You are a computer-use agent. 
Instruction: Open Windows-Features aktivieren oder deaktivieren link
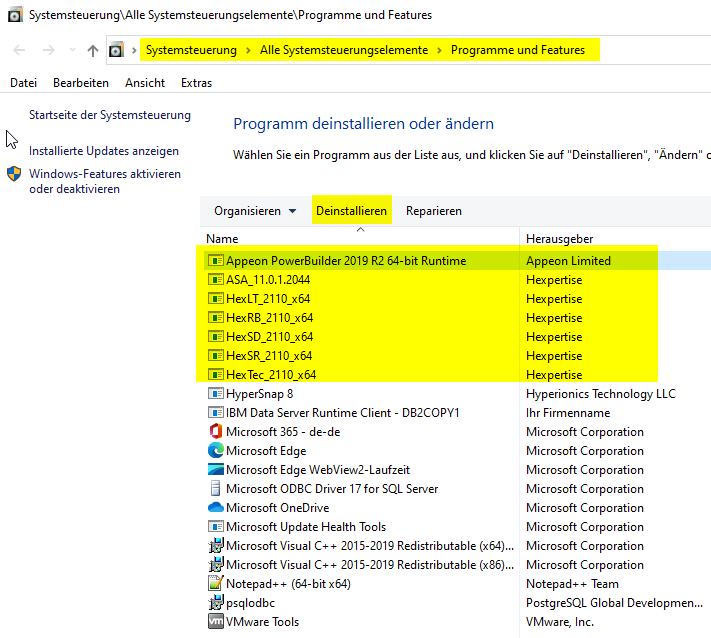[105, 181]
